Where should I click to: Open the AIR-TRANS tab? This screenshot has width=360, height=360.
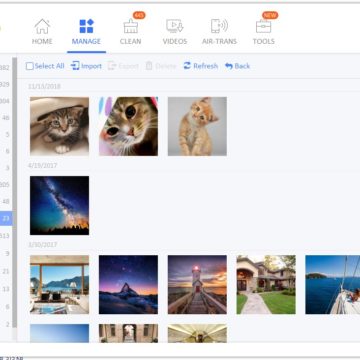click(x=219, y=32)
